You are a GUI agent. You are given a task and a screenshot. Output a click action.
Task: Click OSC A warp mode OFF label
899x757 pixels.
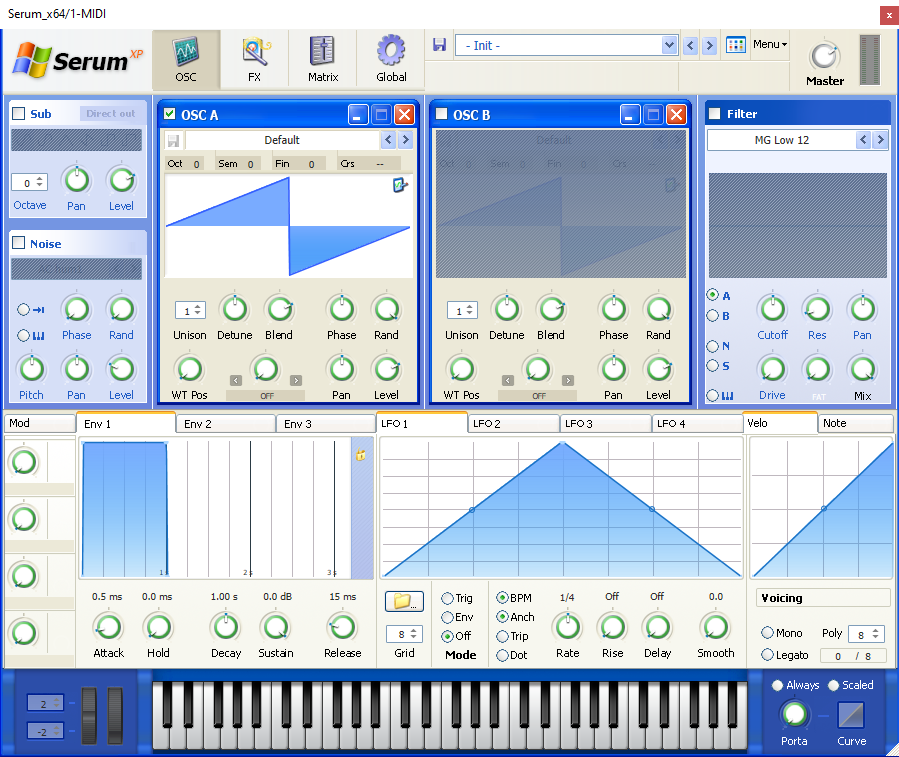click(x=266, y=396)
